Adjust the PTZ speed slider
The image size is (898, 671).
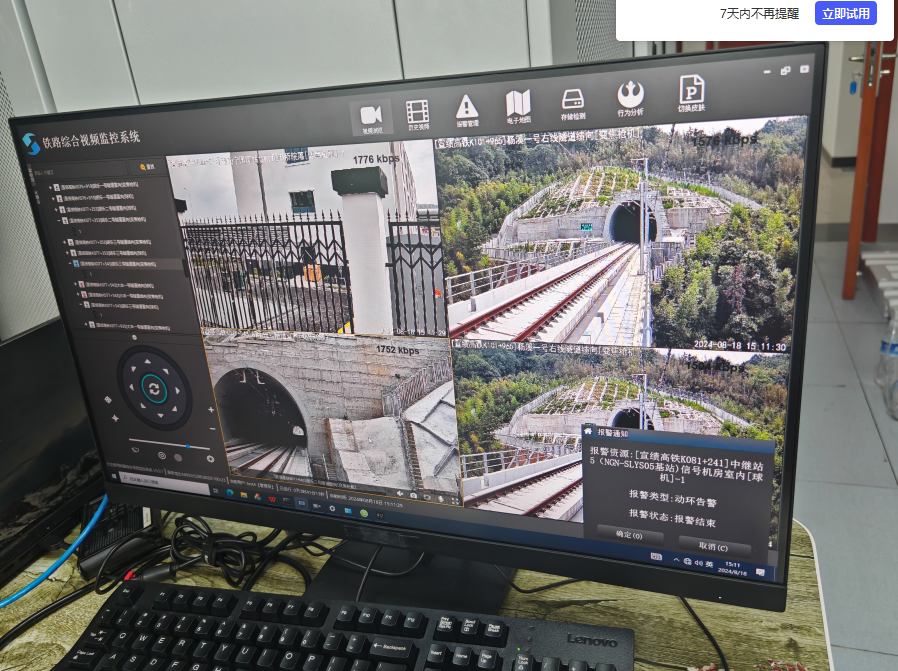[187, 444]
